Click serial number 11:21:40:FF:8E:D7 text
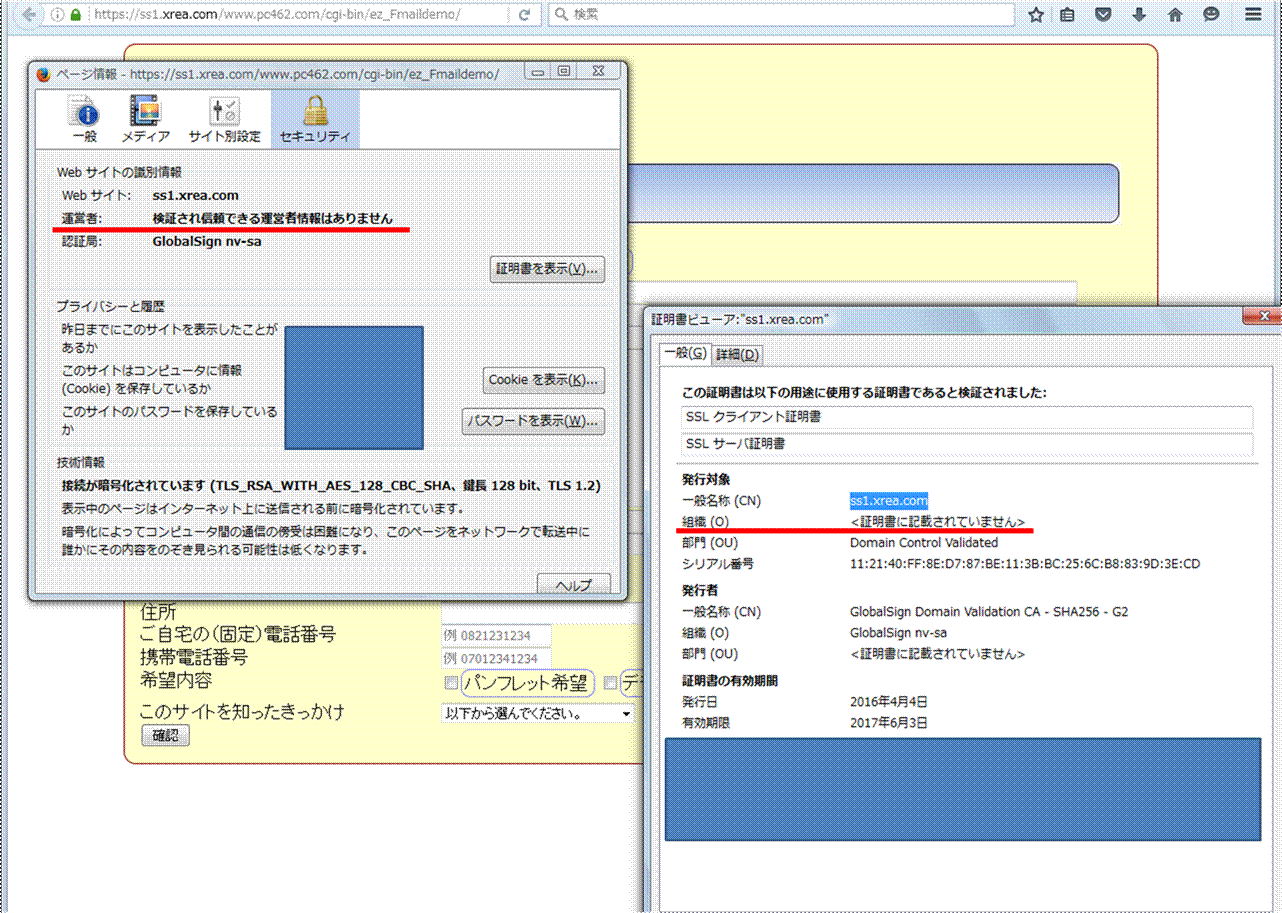This screenshot has height=913, width=1282. (x=1024, y=564)
